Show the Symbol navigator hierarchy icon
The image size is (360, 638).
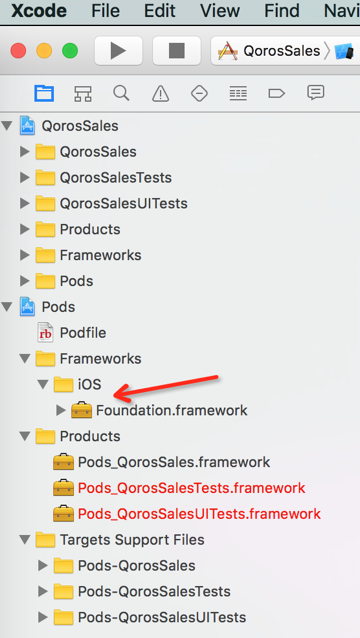pyautogui.click(x=83, y=94)
